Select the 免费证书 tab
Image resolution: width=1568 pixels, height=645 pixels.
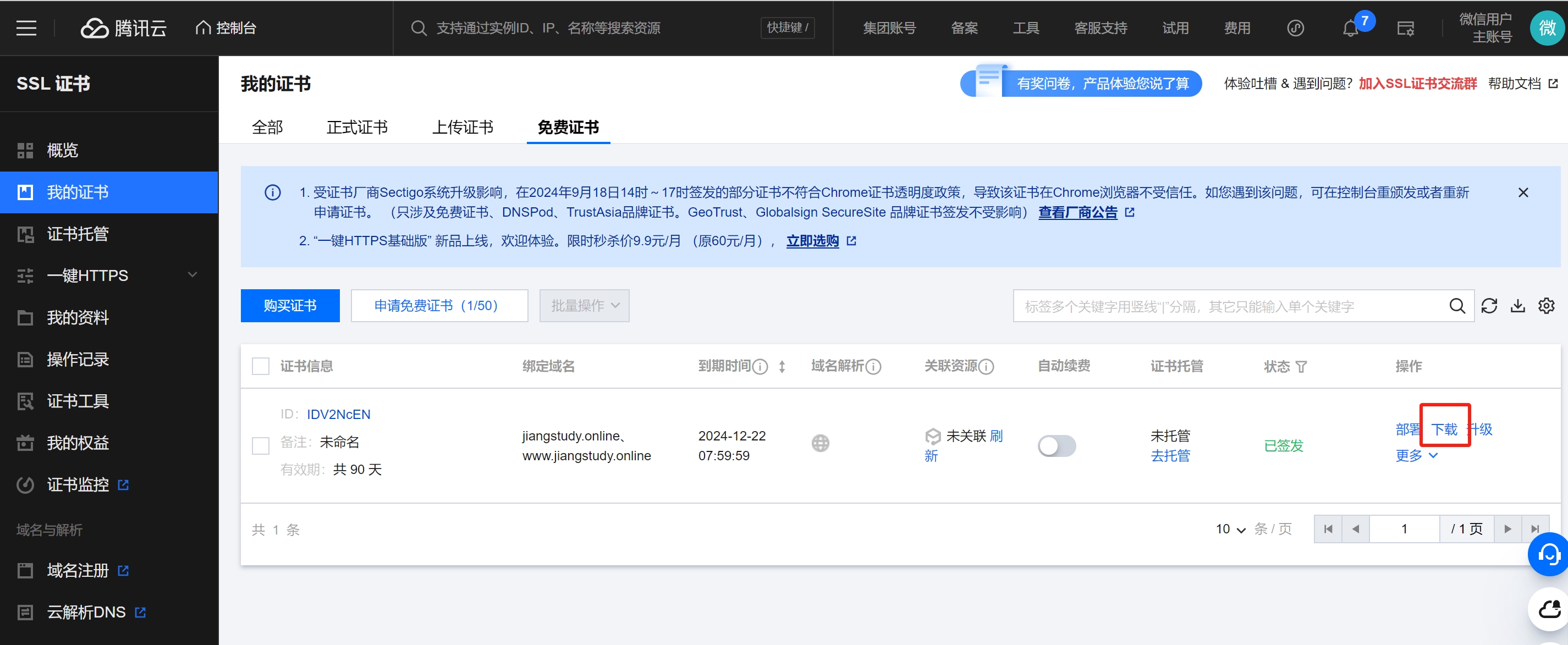(x=568, y=127)
